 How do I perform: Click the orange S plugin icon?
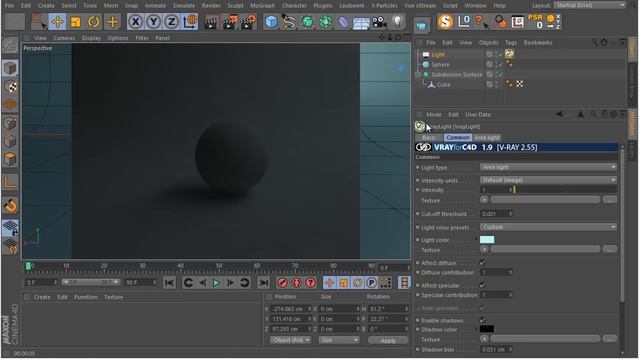point(445,22)
